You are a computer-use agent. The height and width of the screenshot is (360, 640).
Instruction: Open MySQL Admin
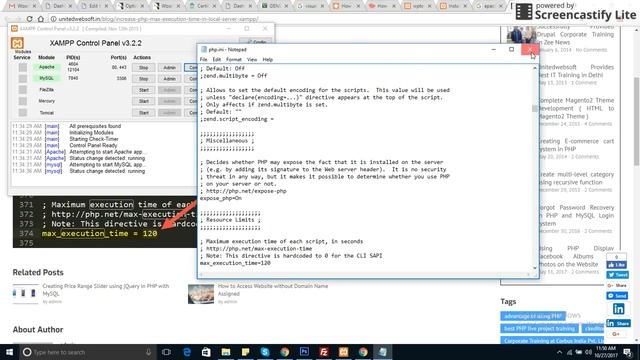(169, 79)
